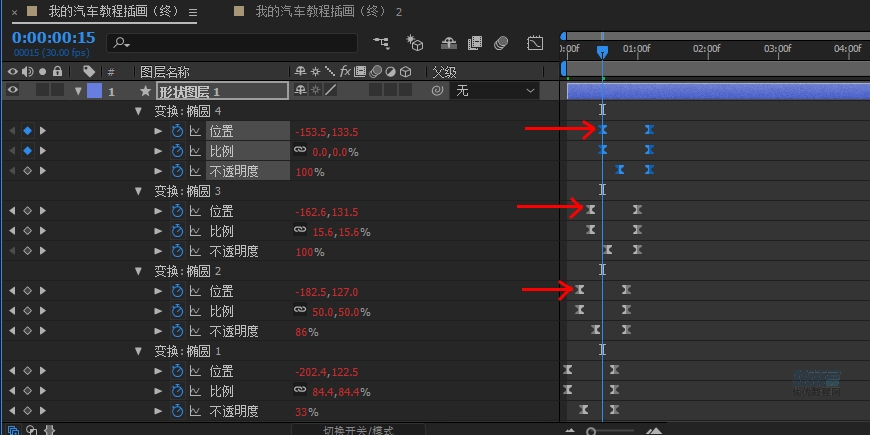Collapse 形状图层 1 layer twirl arrow

coord(78,91)
